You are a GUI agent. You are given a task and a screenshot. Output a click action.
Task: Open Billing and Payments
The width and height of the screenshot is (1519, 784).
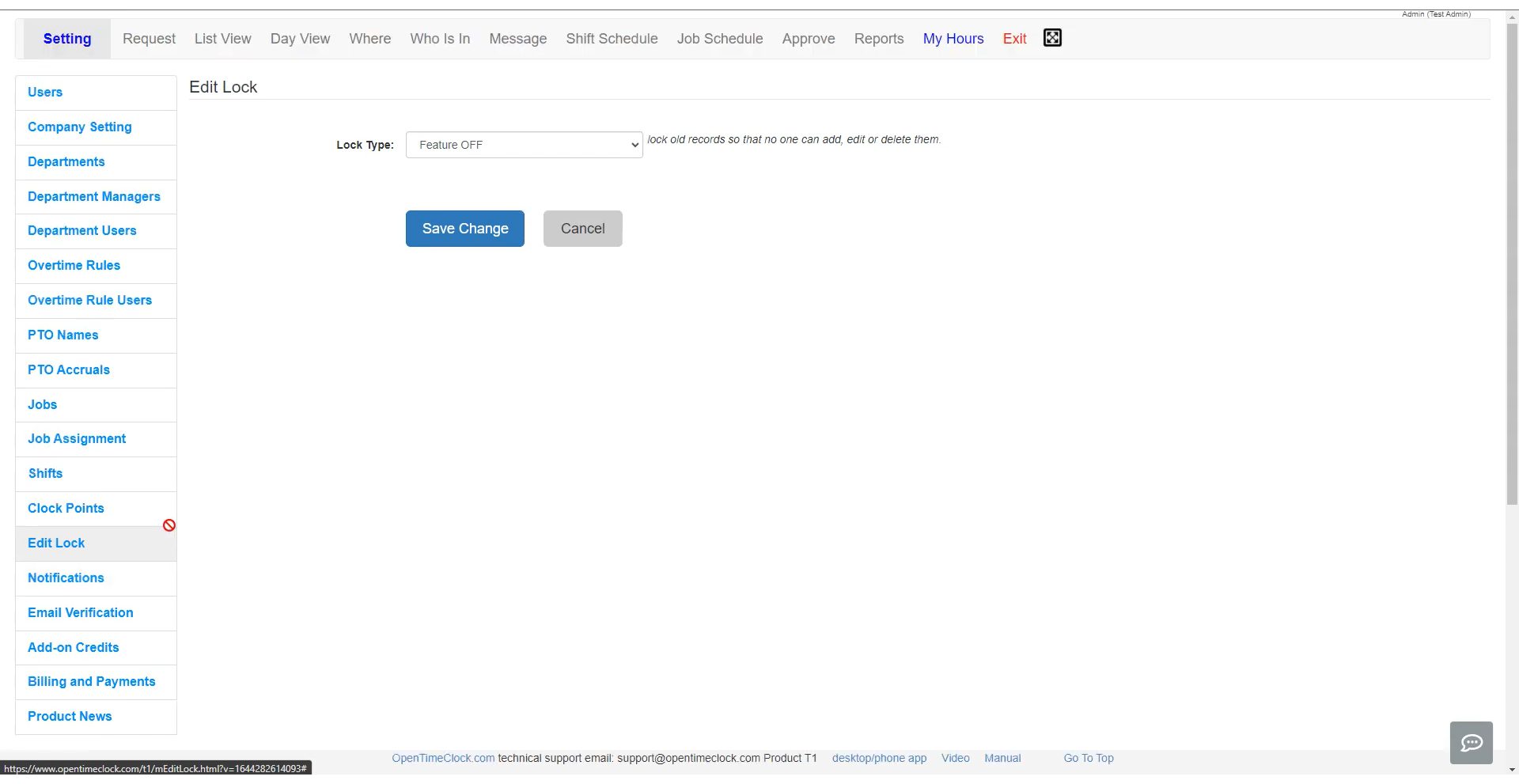pyautogui.click(x=92, y=681)
